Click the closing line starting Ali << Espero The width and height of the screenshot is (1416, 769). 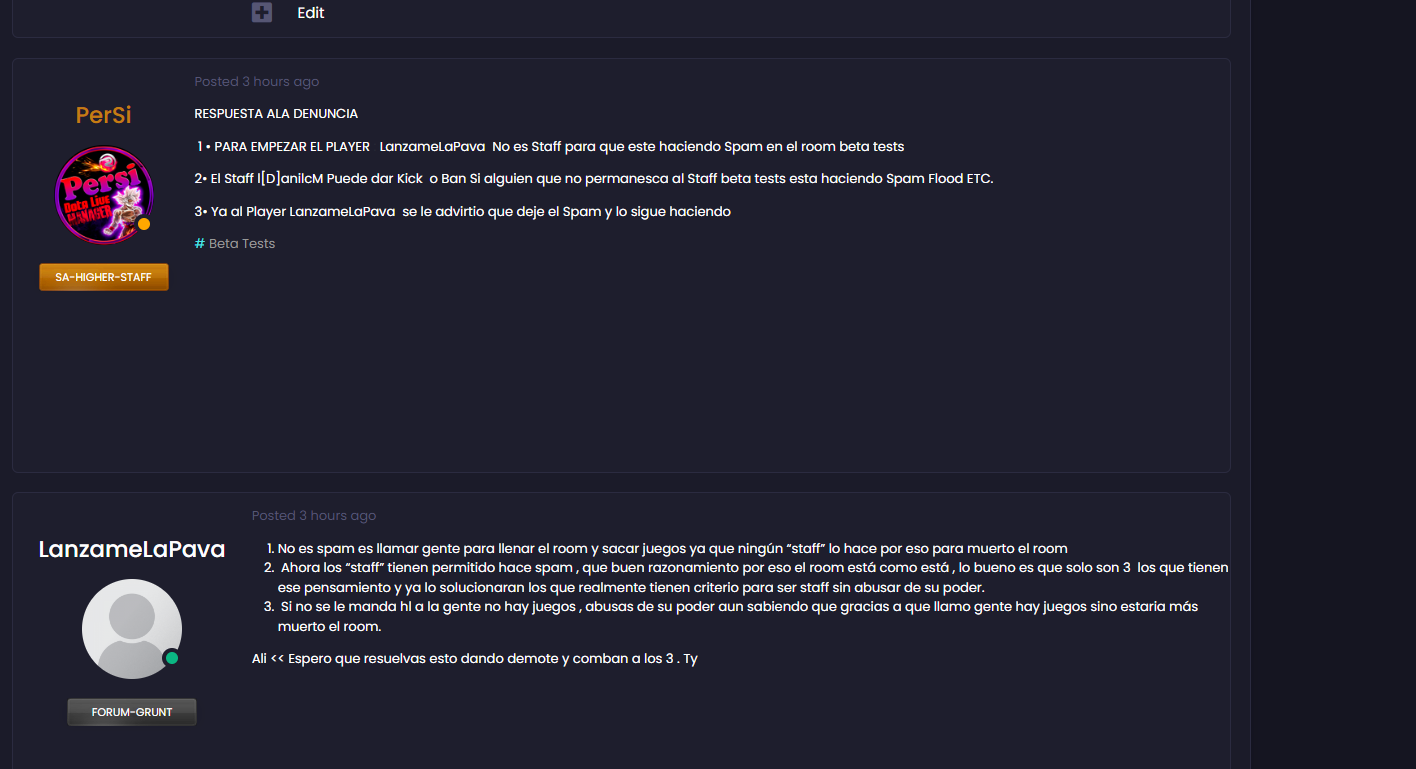(475, 659)
